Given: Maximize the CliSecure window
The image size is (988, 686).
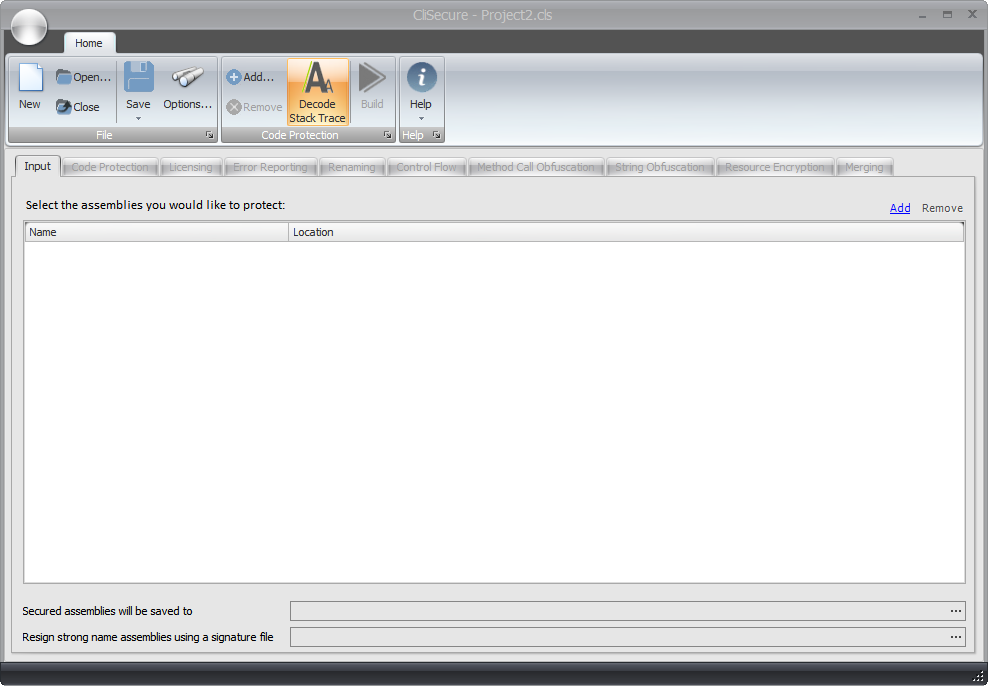Looking at the screenshot, I should [948, 14].
